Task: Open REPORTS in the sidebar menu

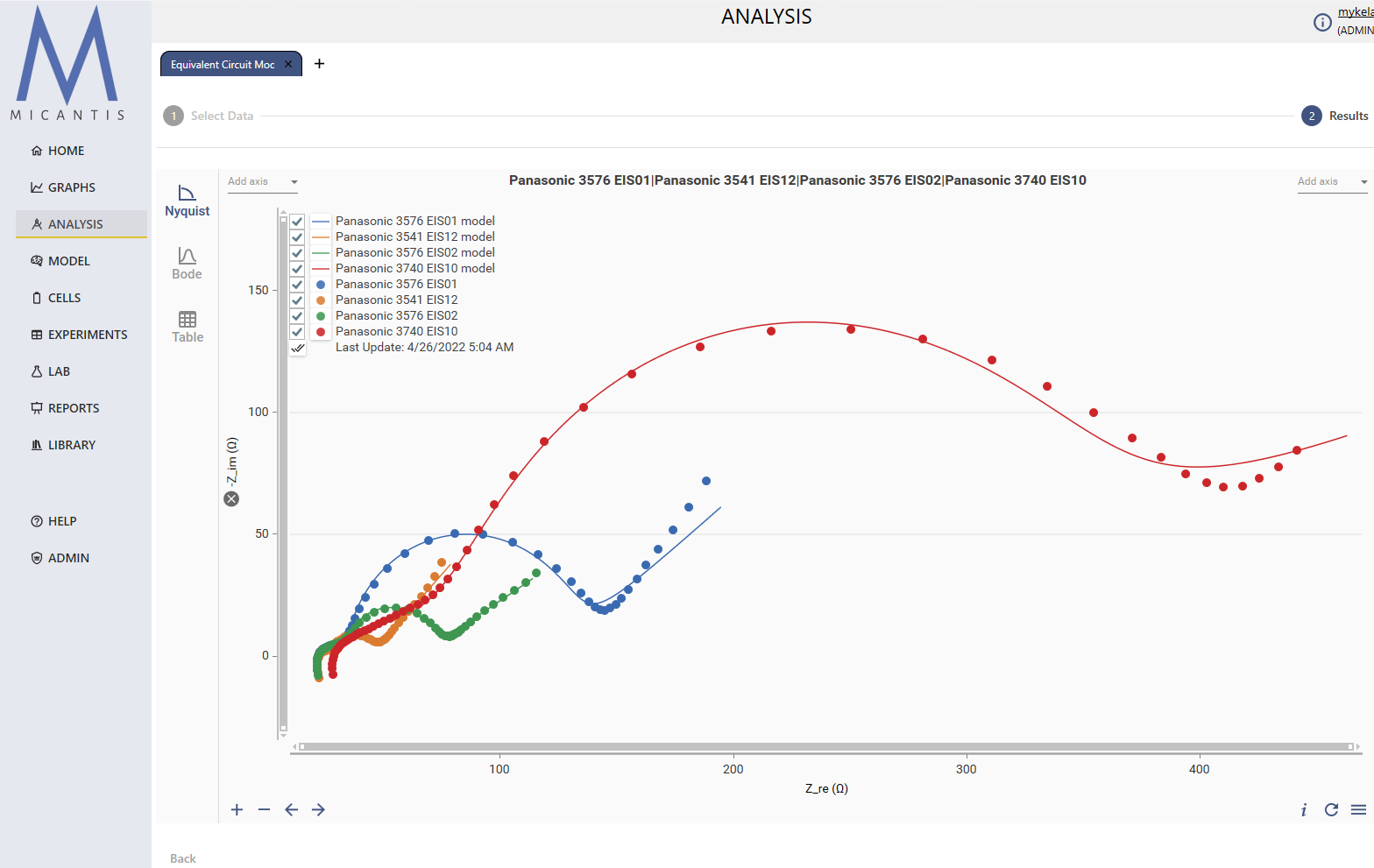Action: [81, 408]
